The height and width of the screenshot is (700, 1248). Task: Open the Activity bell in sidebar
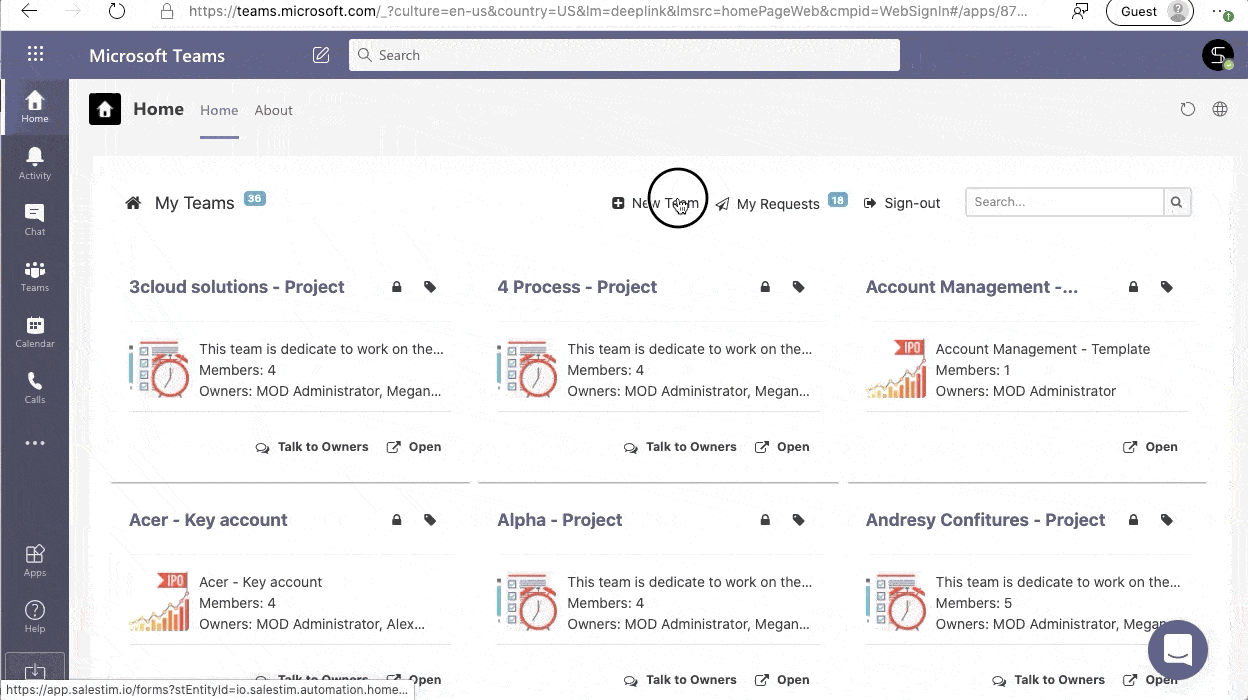pos(34,162)
